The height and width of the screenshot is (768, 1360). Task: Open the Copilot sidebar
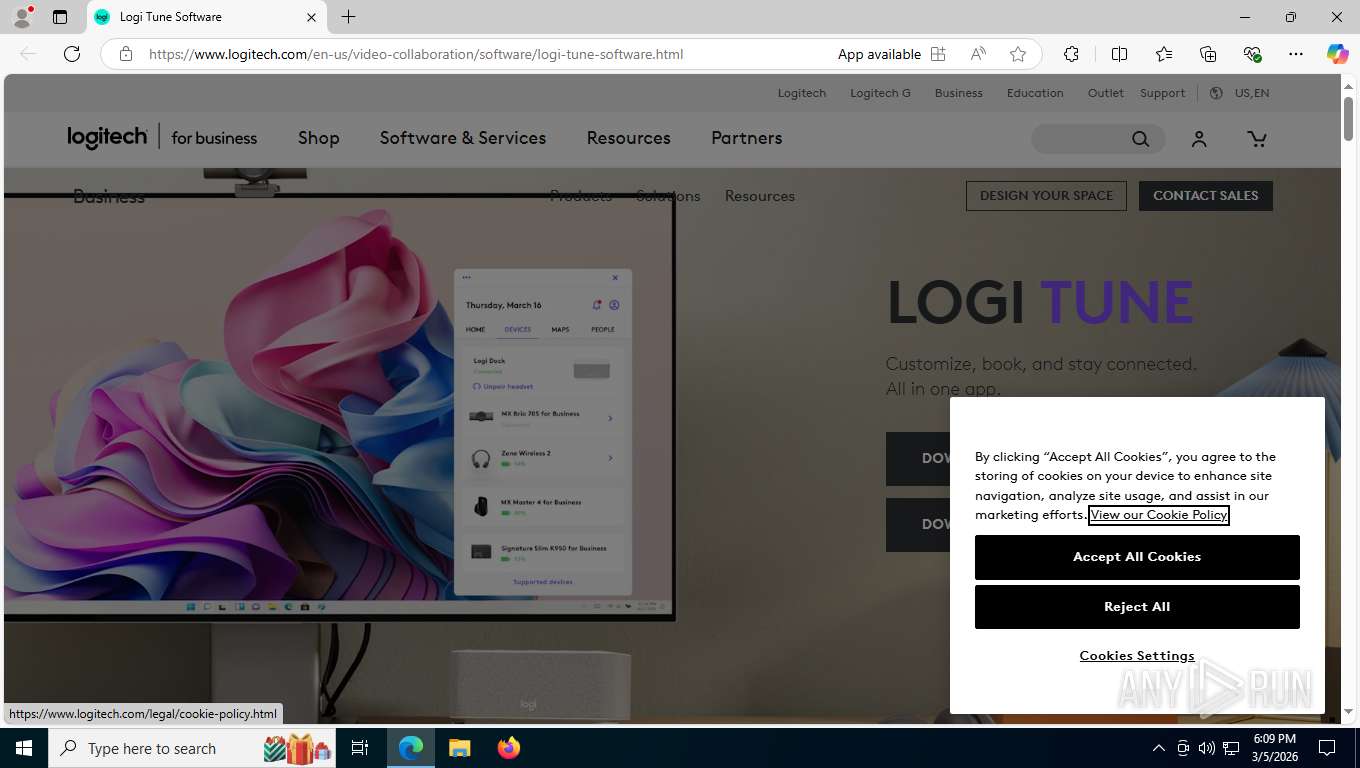pyautogui.click(x=1337, y=54)
